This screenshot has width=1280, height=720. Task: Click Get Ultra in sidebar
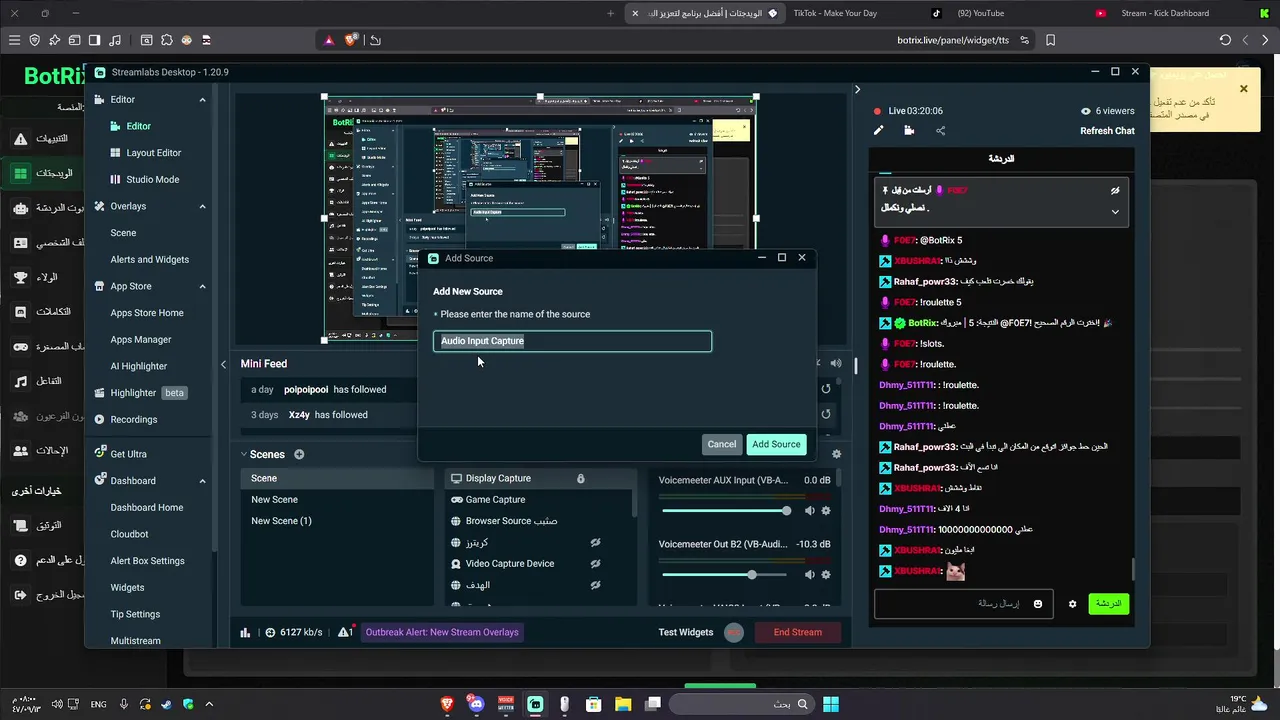pos(128,454)
